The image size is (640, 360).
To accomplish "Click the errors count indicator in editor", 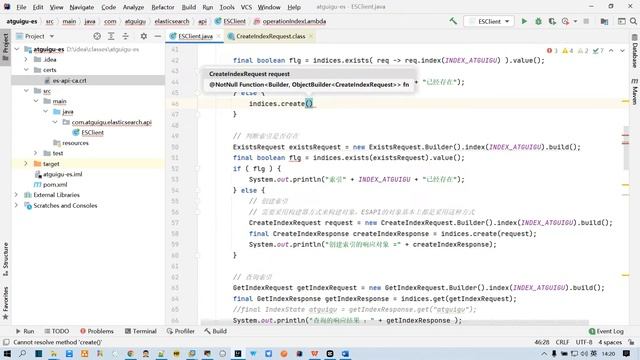I will click(x=552, y=51).
